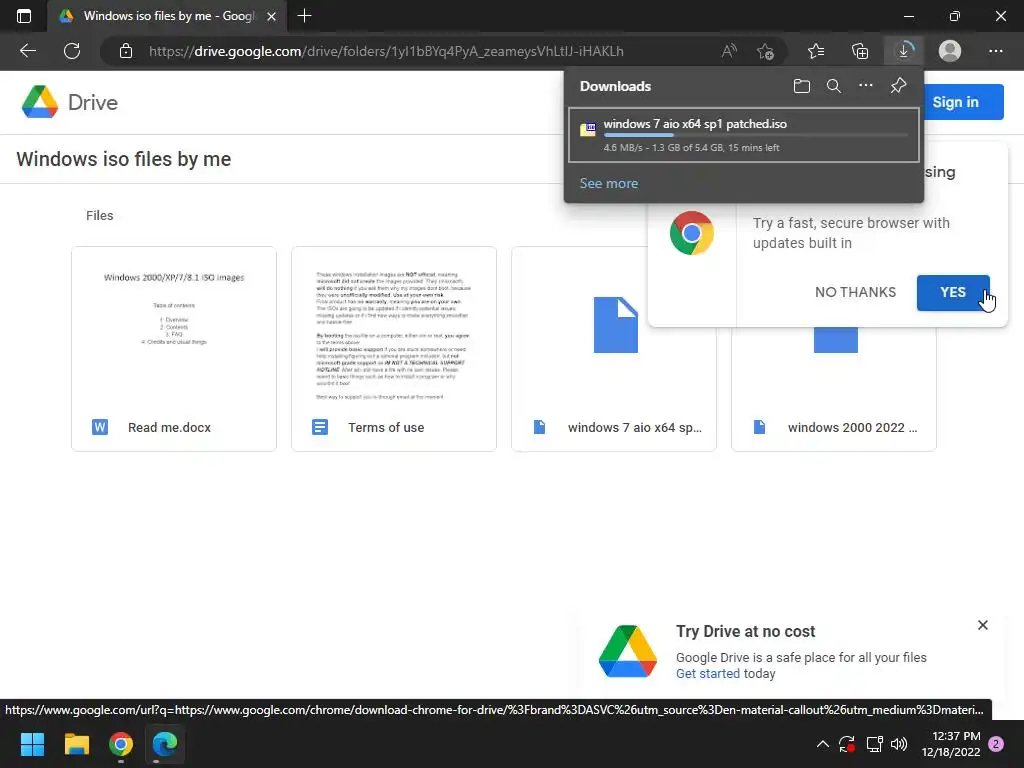Click the Drive logo in bottom banner
The image size is (1024, 768).
[628, 651]
